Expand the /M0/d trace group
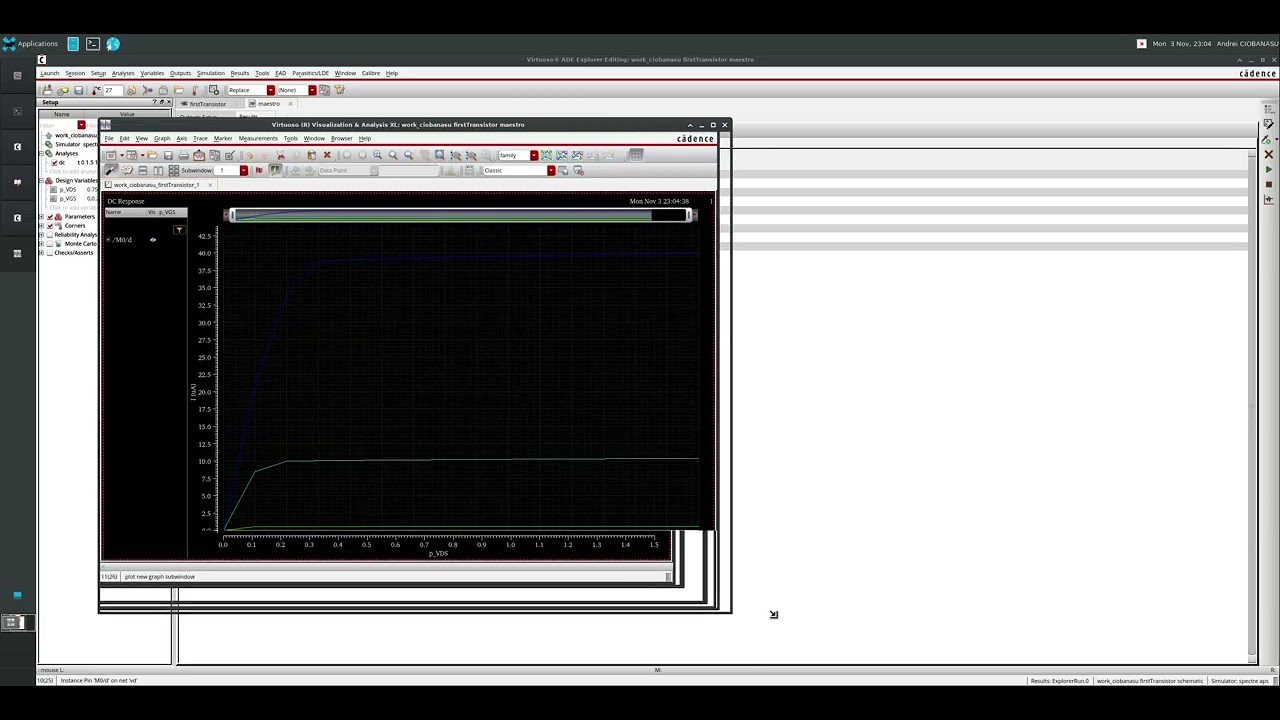Viewport: 1280px width, 720px height. [108, 240]
